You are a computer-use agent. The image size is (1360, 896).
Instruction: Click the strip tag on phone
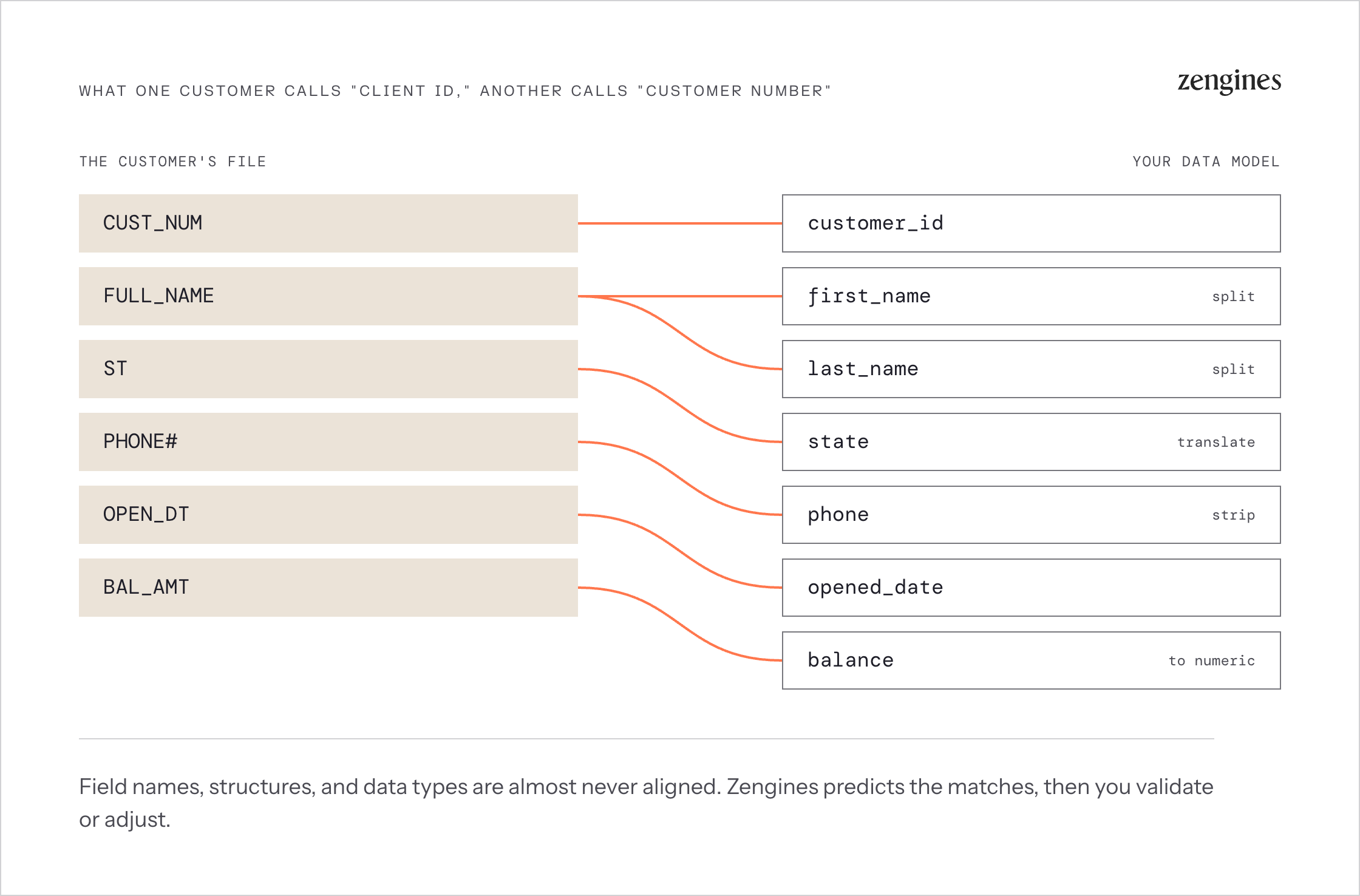point(1233,515)
